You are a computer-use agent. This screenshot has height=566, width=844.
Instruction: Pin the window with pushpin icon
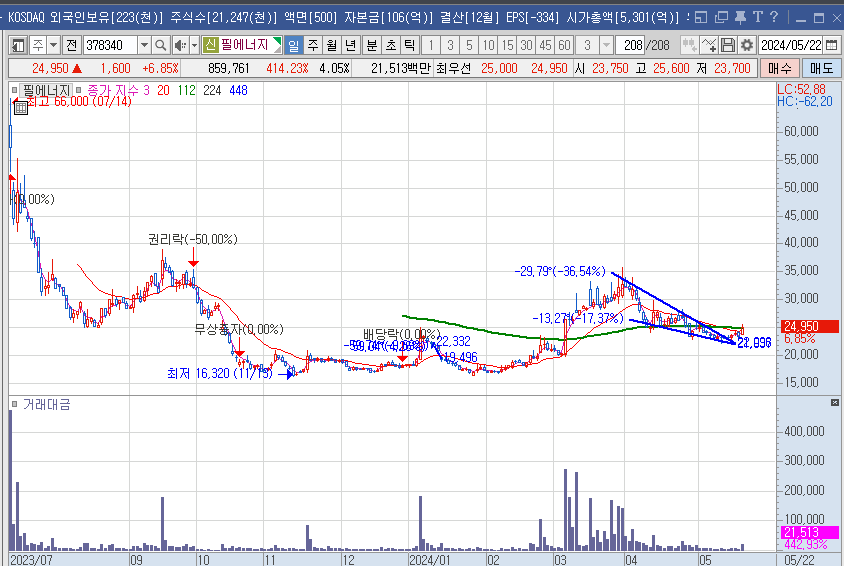pos(741,17)
